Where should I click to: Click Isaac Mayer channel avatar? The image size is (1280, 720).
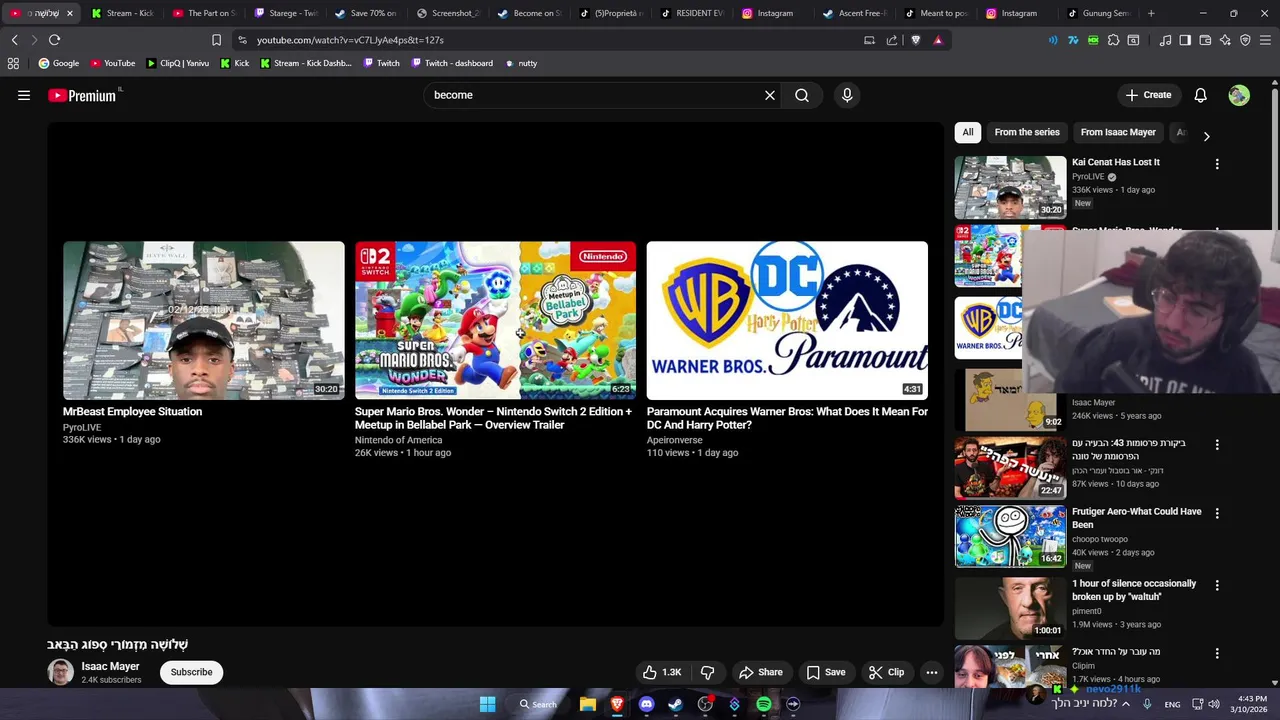pos(60,672)
